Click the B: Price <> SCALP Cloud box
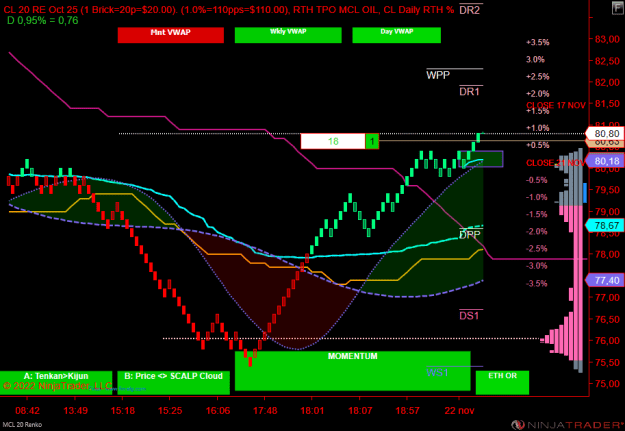Screen dimensions: 625x431 (173, 383)
